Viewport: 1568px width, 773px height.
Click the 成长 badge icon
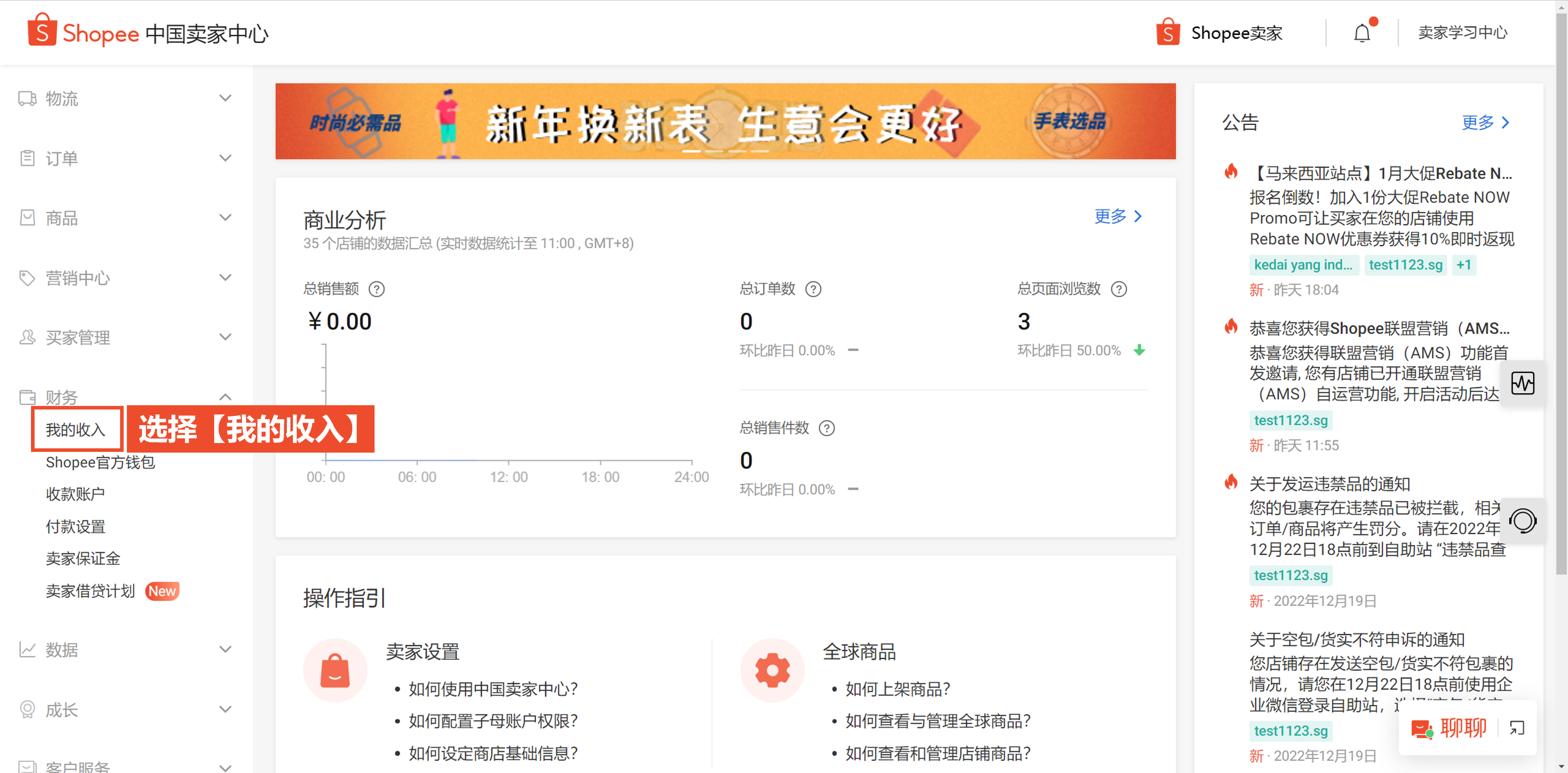(27, 709)
